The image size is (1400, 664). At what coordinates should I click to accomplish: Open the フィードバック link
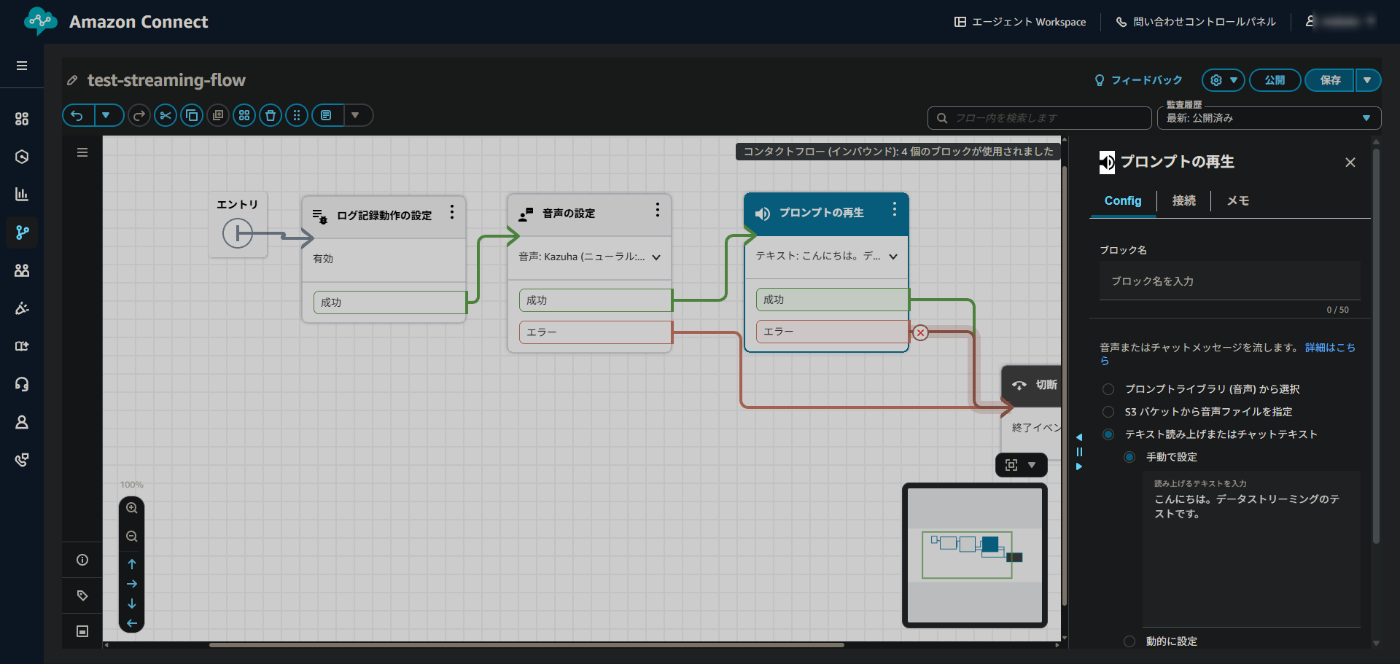pyautogui.click(x=1138, y=80)
